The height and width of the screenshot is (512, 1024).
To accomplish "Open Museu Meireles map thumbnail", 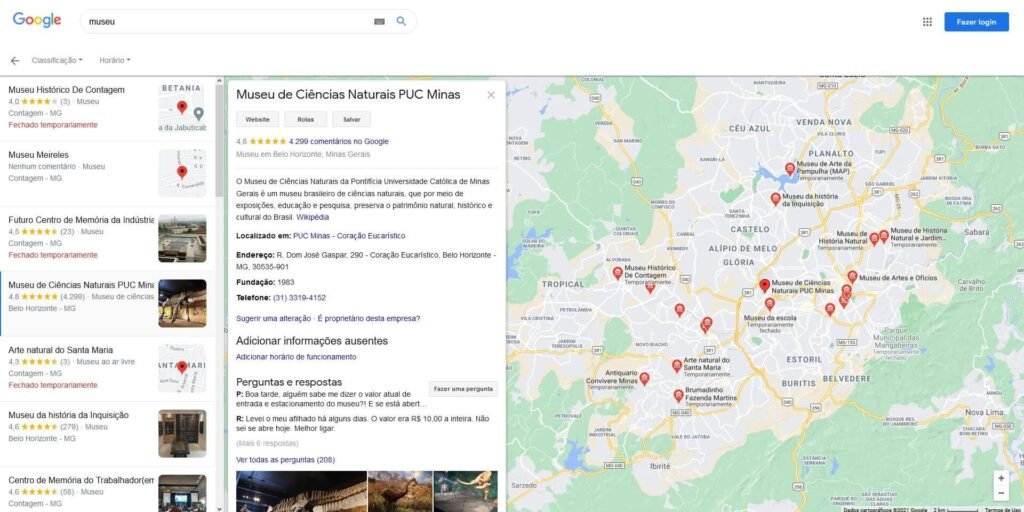I will (182, 173).
